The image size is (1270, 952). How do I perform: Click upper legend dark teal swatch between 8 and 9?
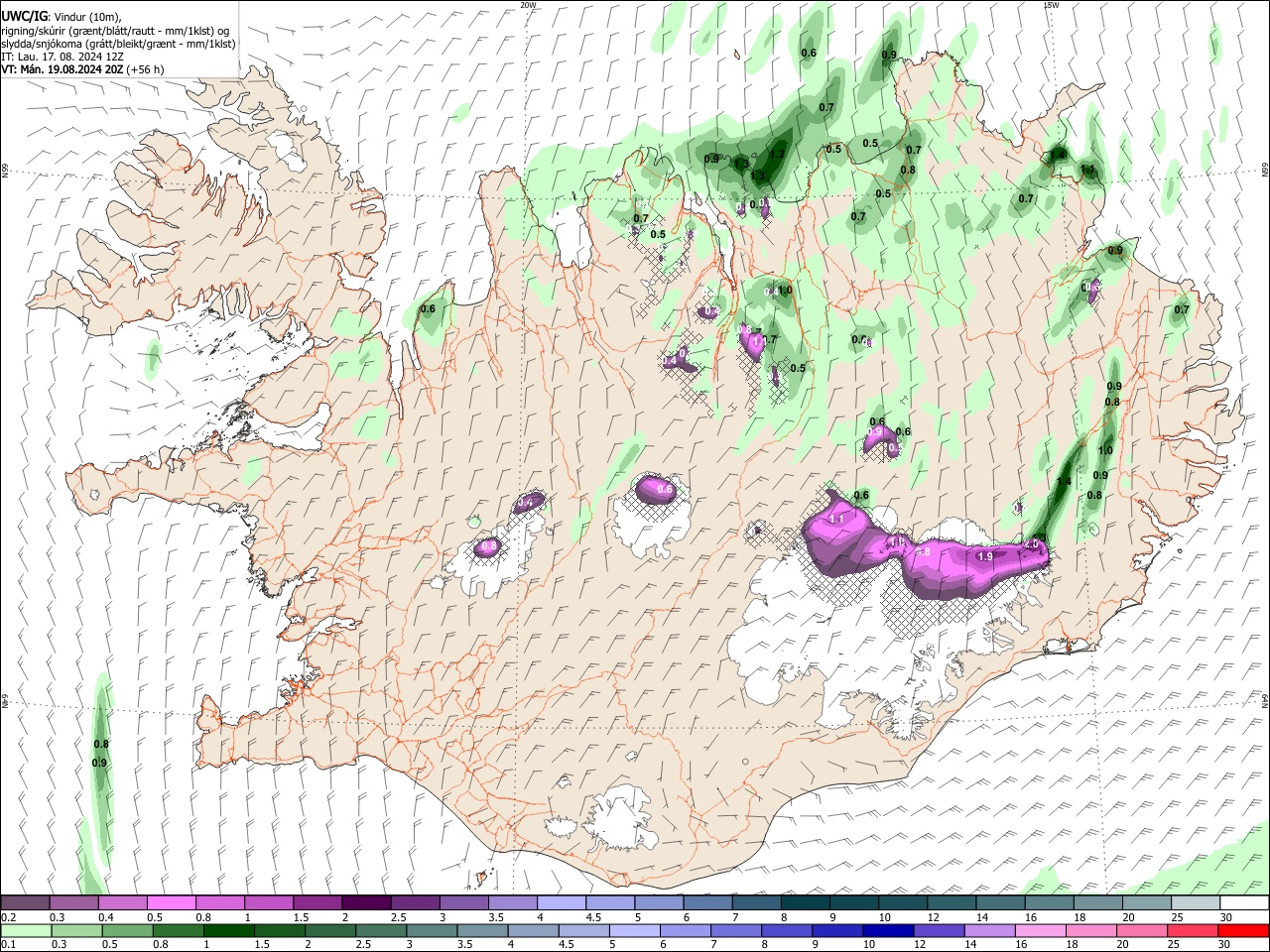(804, 903)
